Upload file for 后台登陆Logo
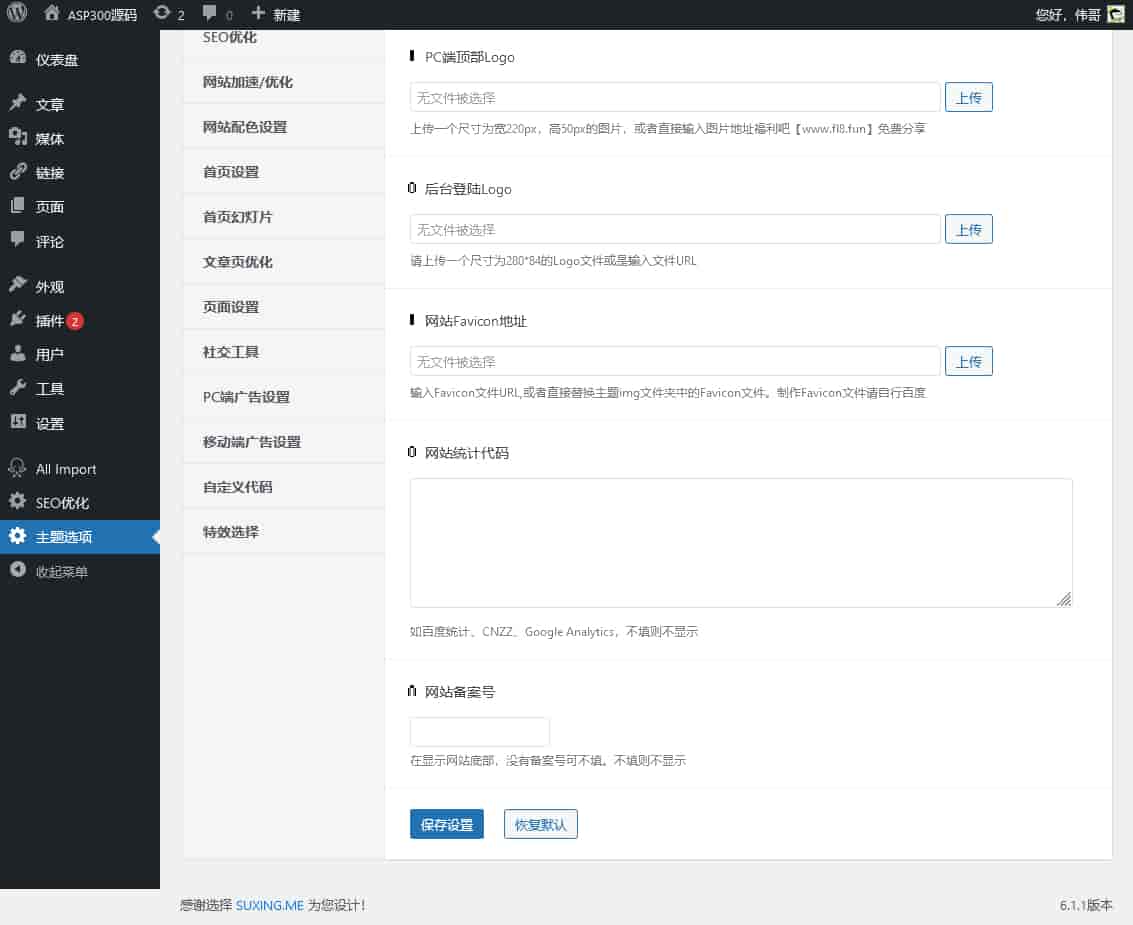Viewport: 1133px width, 925px height. pyautogui.click(x=968, y=229)
